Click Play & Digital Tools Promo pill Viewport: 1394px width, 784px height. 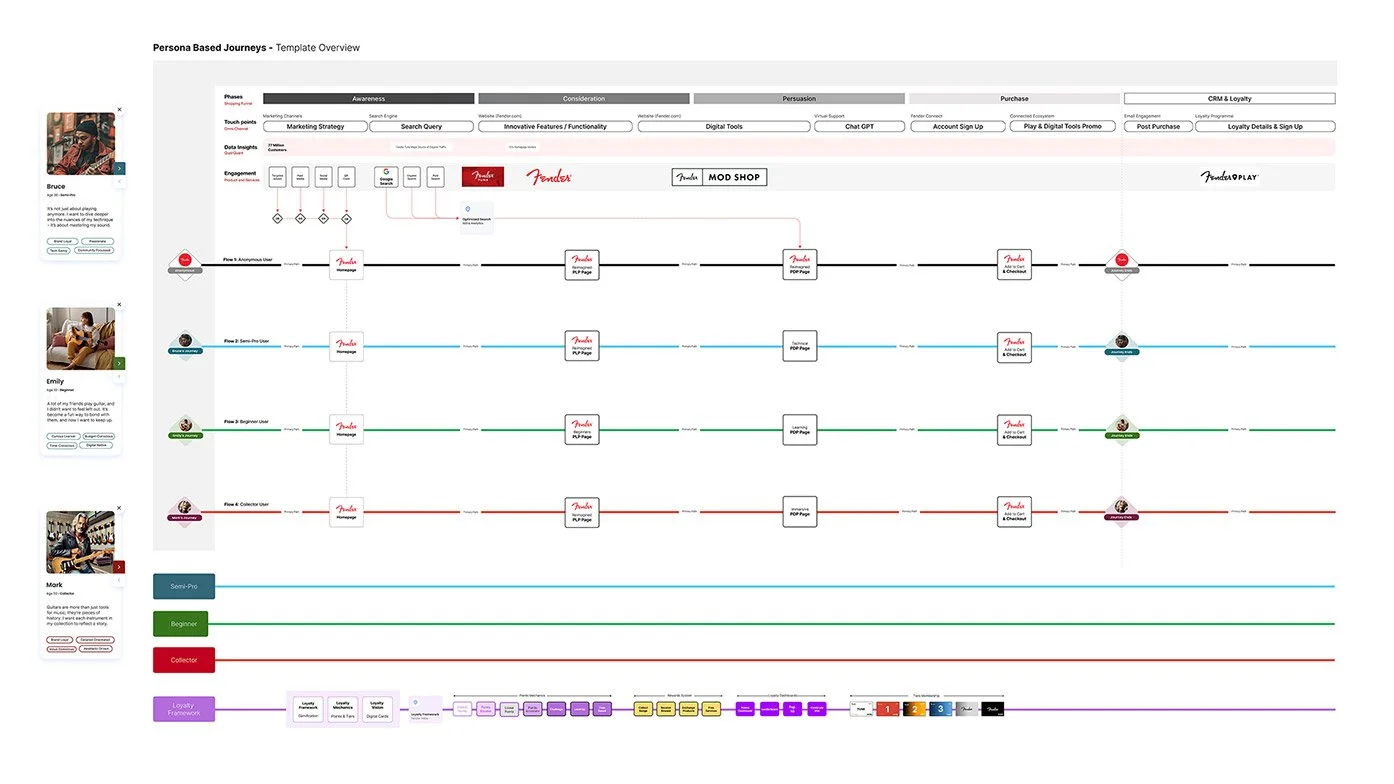point(1063,127)
